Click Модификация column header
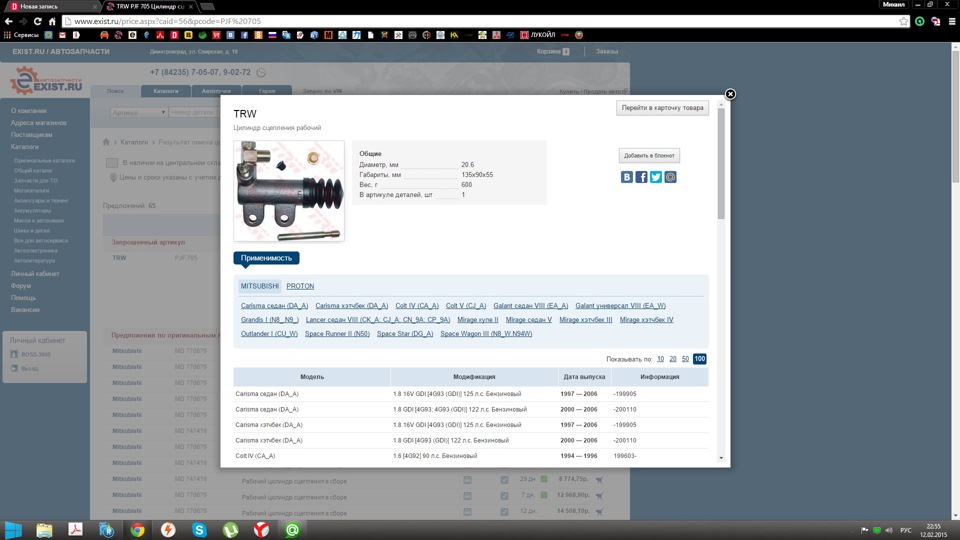Viewport: 960px width, 540px height. click(x=474, y=377)
